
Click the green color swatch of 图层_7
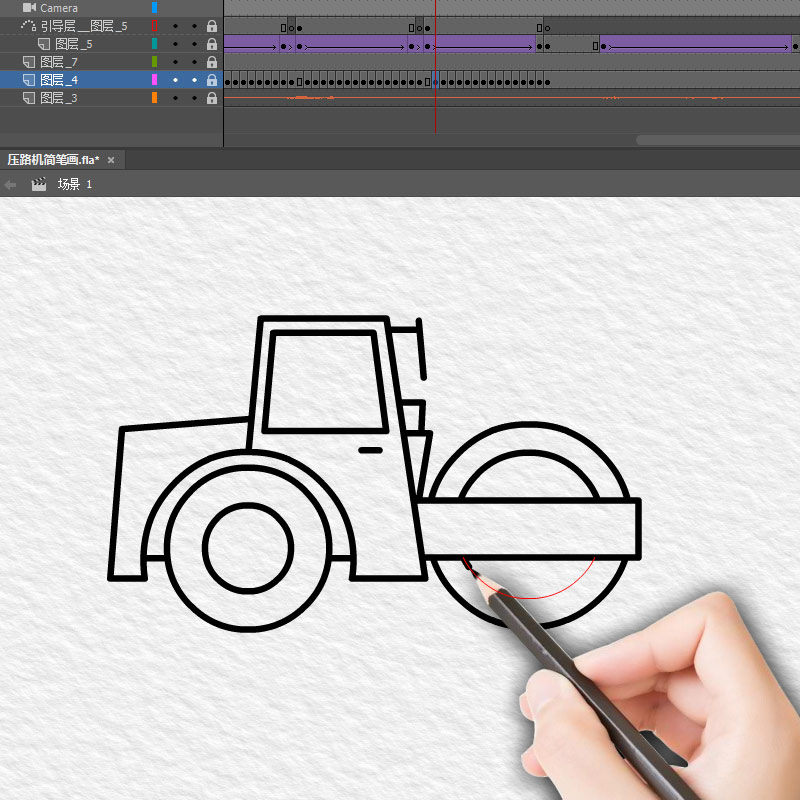pos(155,61)
